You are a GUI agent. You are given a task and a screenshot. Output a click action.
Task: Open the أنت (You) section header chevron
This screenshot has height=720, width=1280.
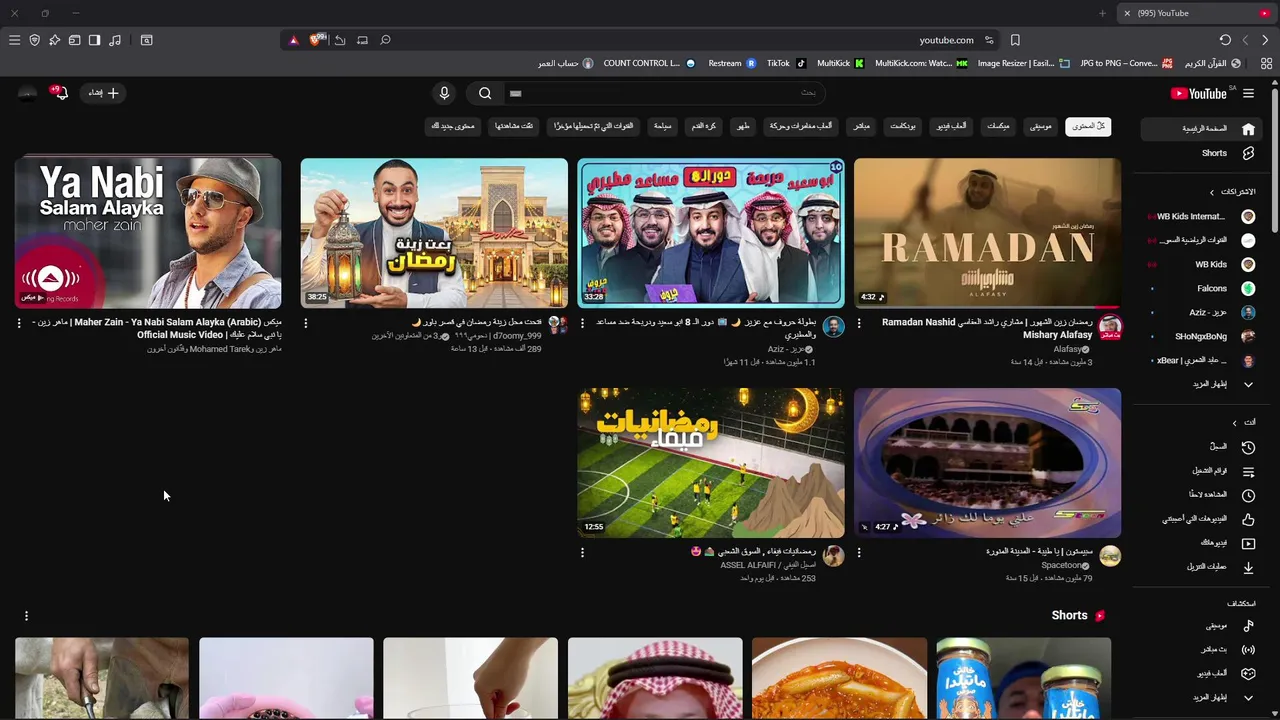[x=1234, y=423]
